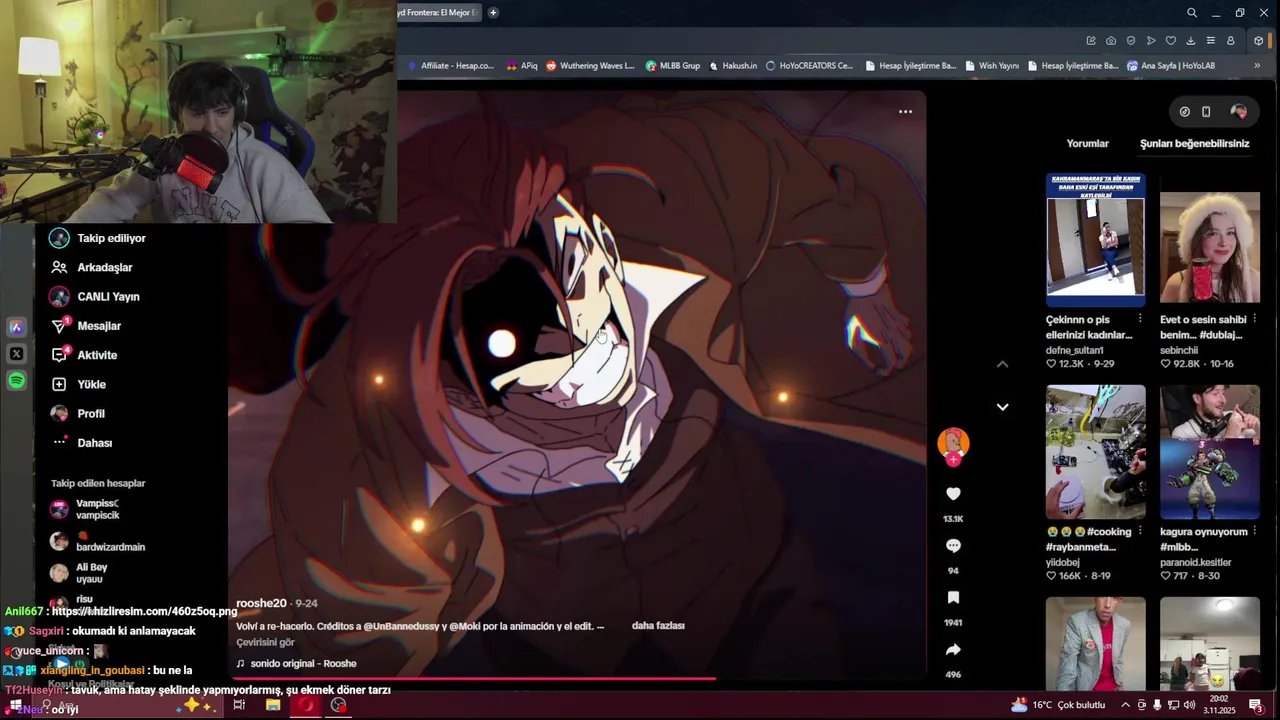This screenshot has height=720, width=1280.
Task: Seek on the video progress bar
Action: (577, 678)
